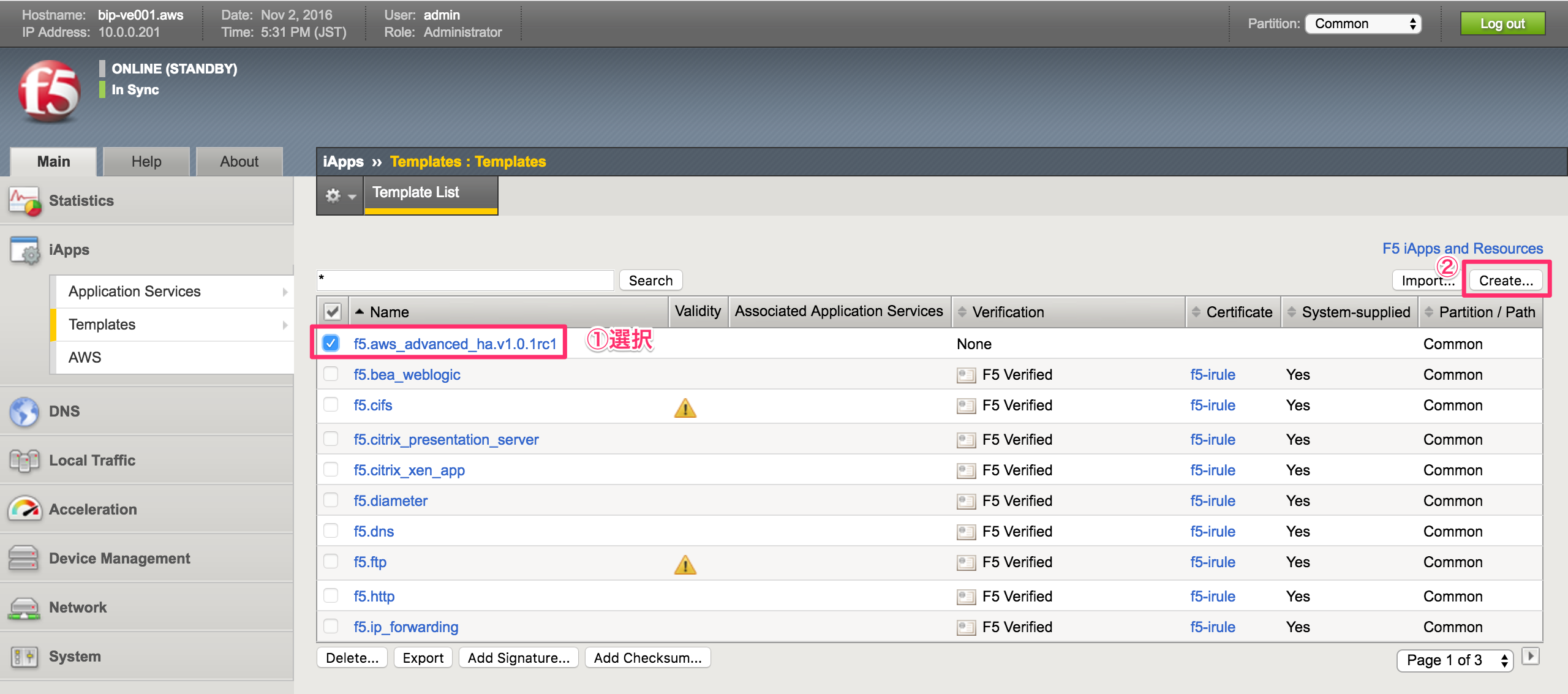Screen dimensions: 1568x694
Task: Click the f5.ftp validity warning icon
Action: pyautogui.click(x=685, y=564)
